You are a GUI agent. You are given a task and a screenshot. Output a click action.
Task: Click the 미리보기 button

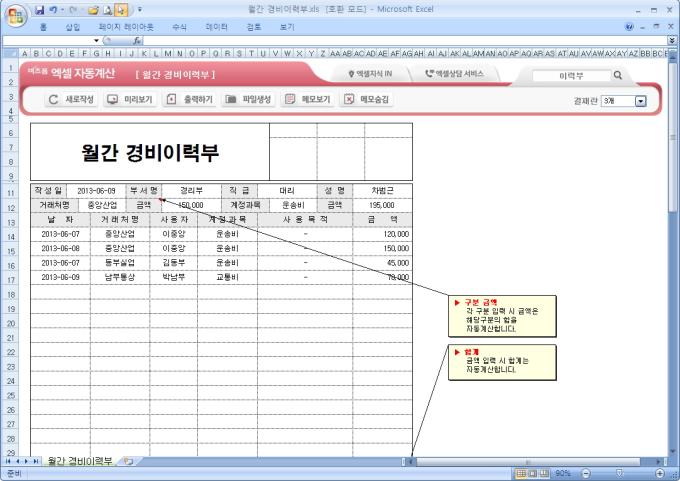point(130,99)
